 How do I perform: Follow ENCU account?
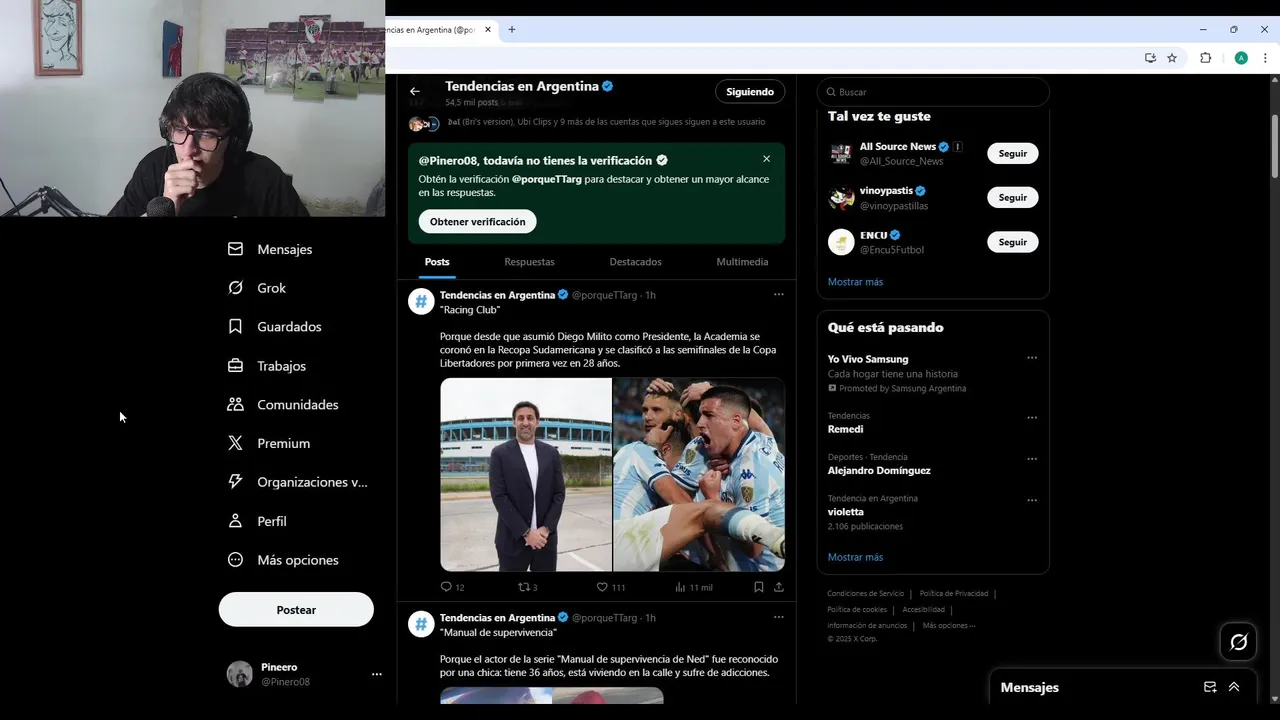tap(1013, 242)
